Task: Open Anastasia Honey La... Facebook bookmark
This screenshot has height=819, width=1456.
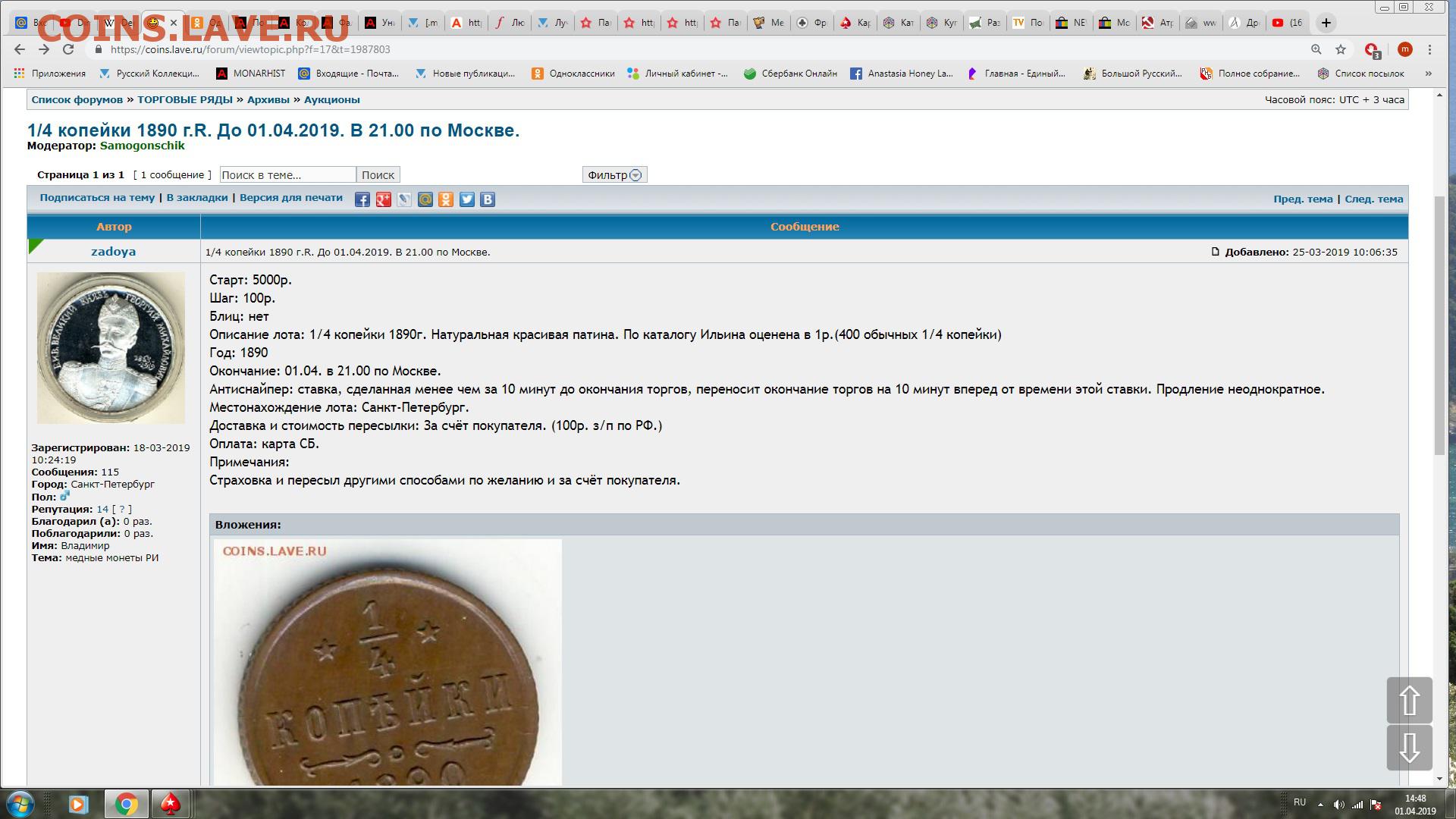Action: click(901, 74)
